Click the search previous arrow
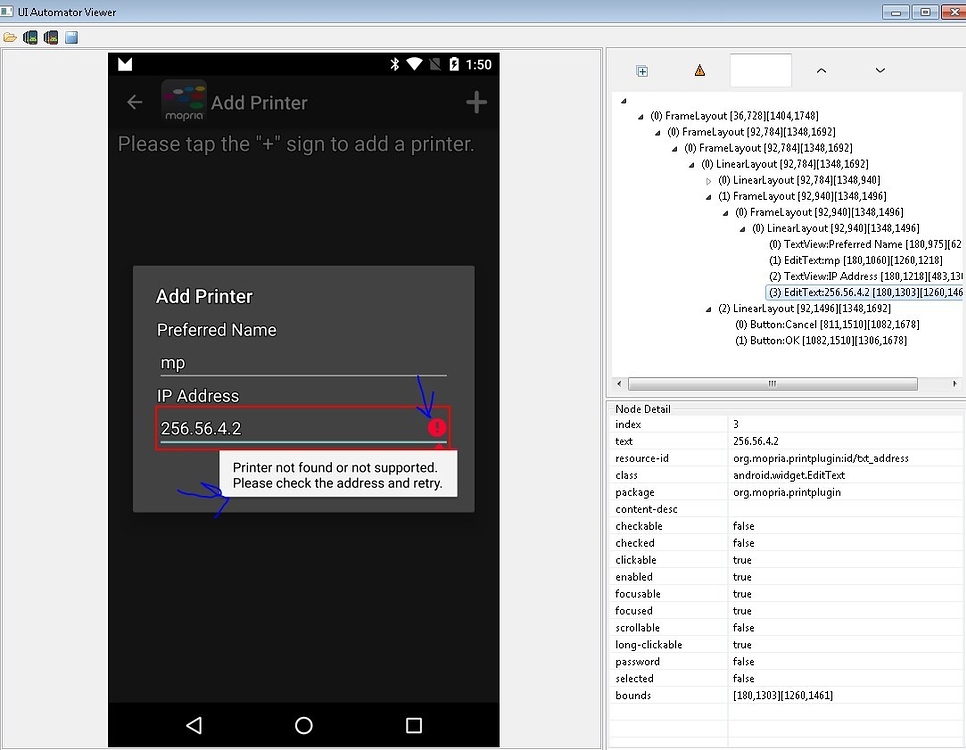 pyautogui.click(x=820, y=70)
